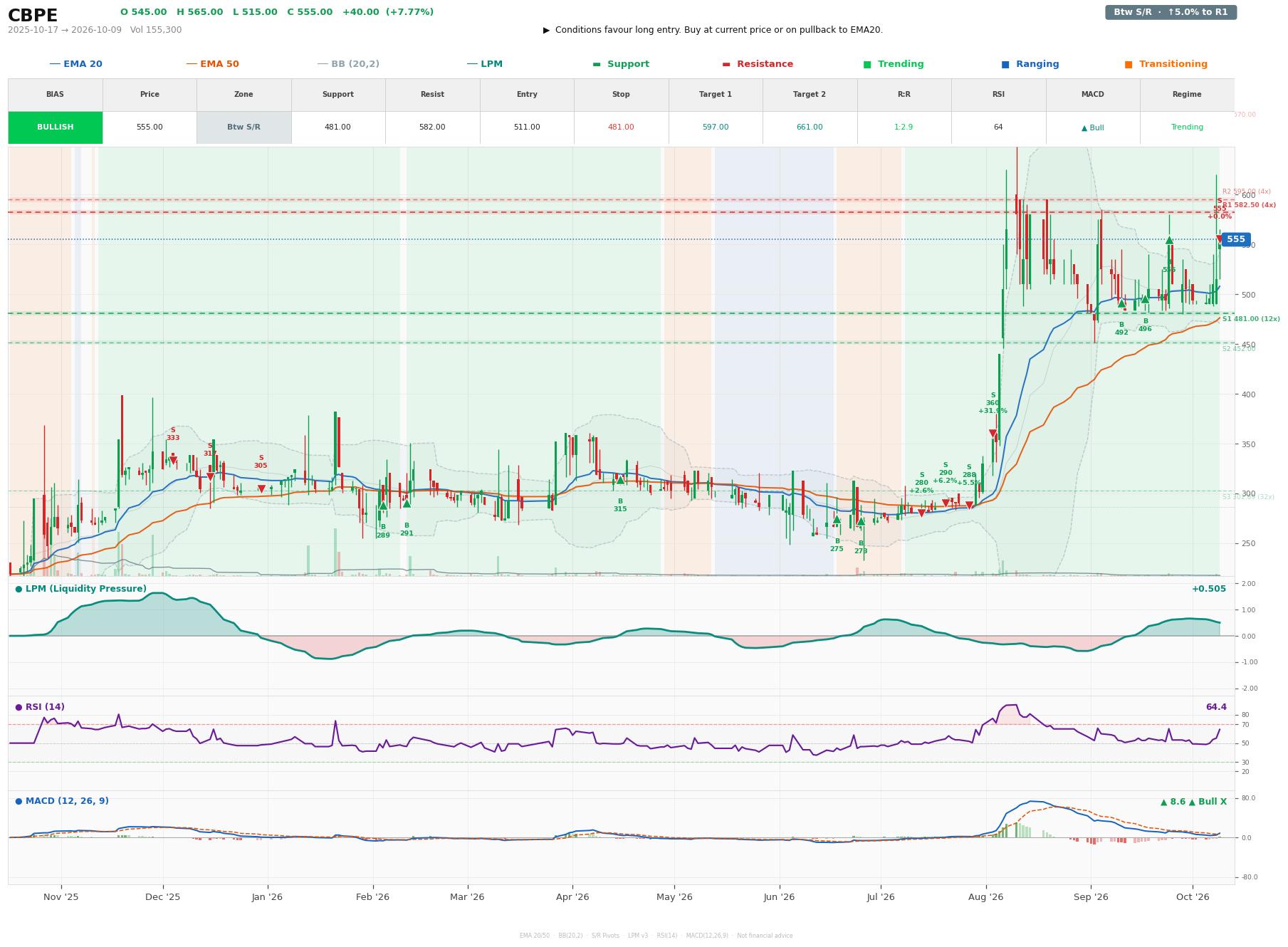
Task: Click the R1 582.50 (4x) resistance label
Action: tap(1249, 205)
